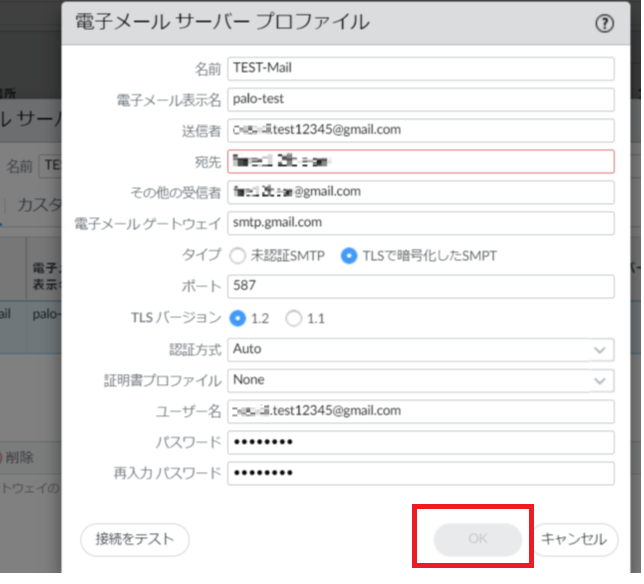The width and height of the screenshot is (644, 584).
Task: Click the OK button
Action: coord(477,539)
